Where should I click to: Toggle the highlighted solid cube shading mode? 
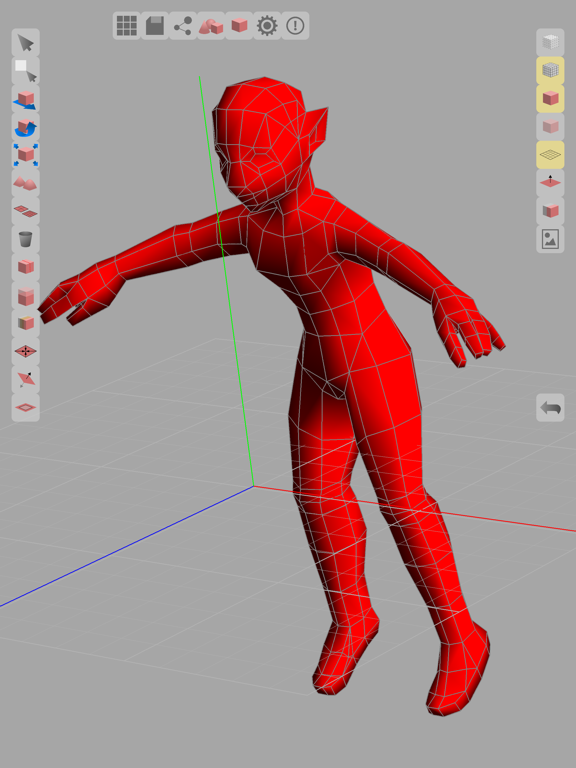550,98
